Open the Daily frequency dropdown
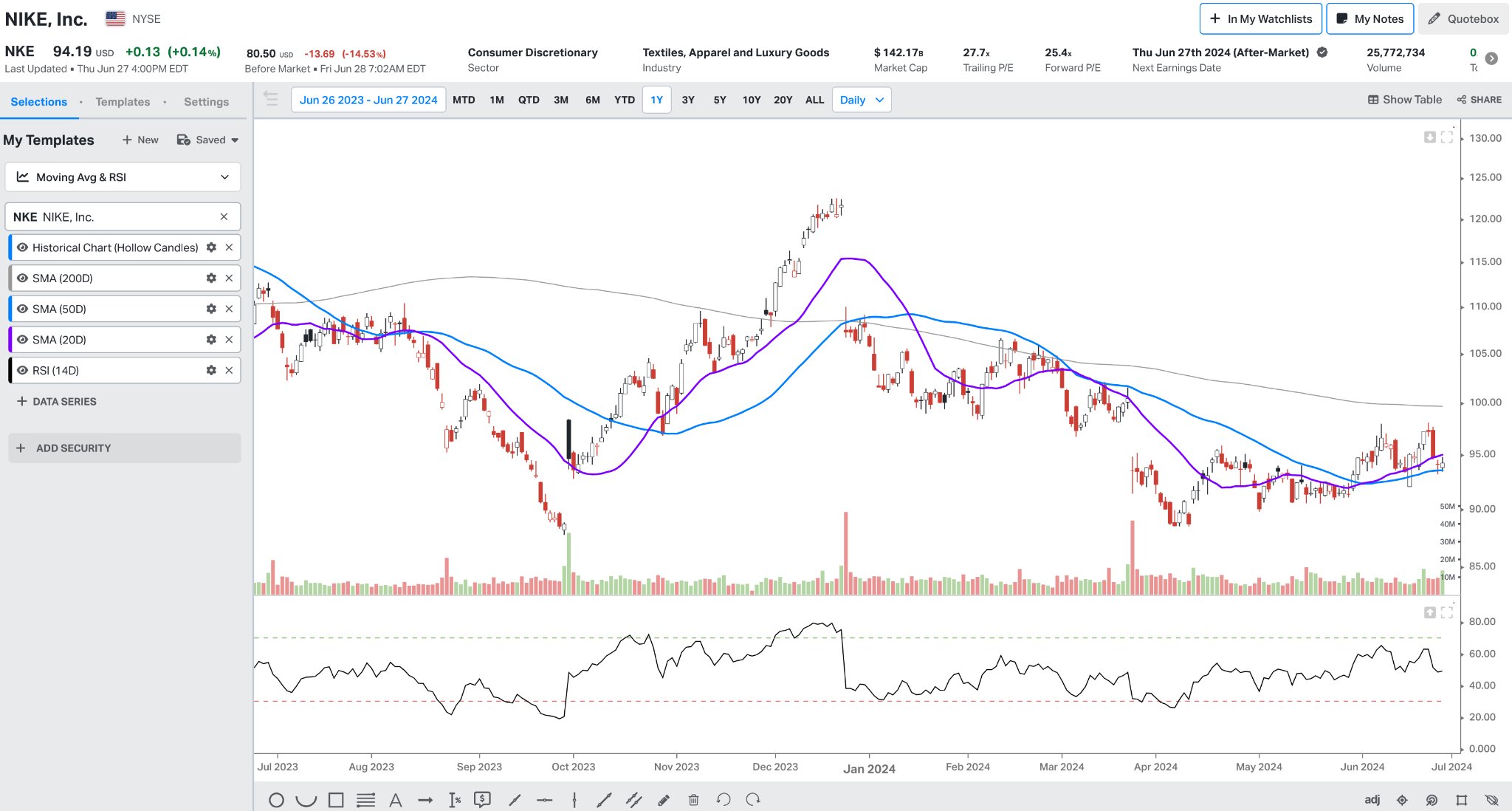The height and width of the screenshot is (811, 1512). point(862,100)
